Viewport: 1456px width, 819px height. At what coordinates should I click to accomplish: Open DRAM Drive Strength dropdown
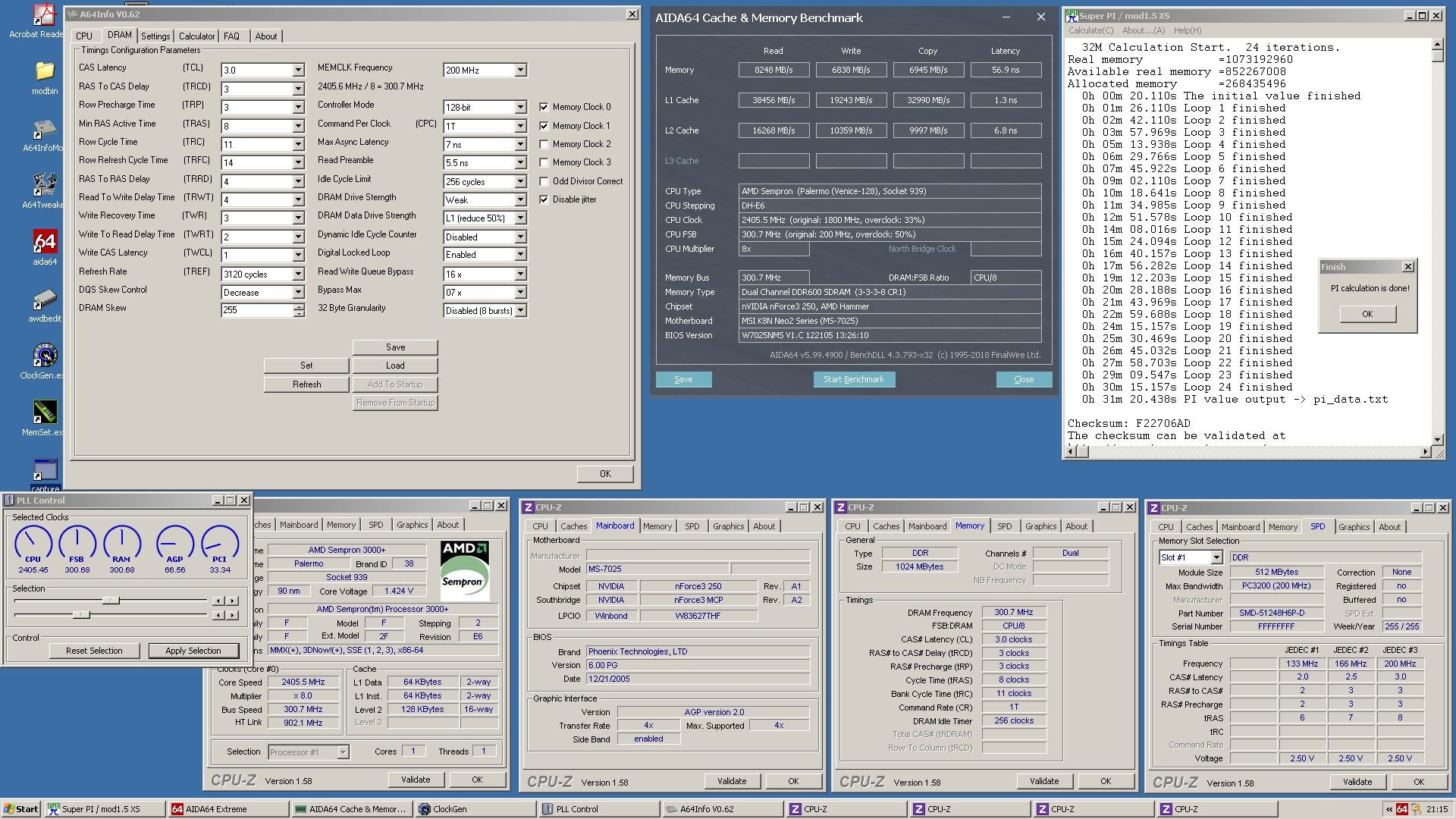click(x=520, y=199)
